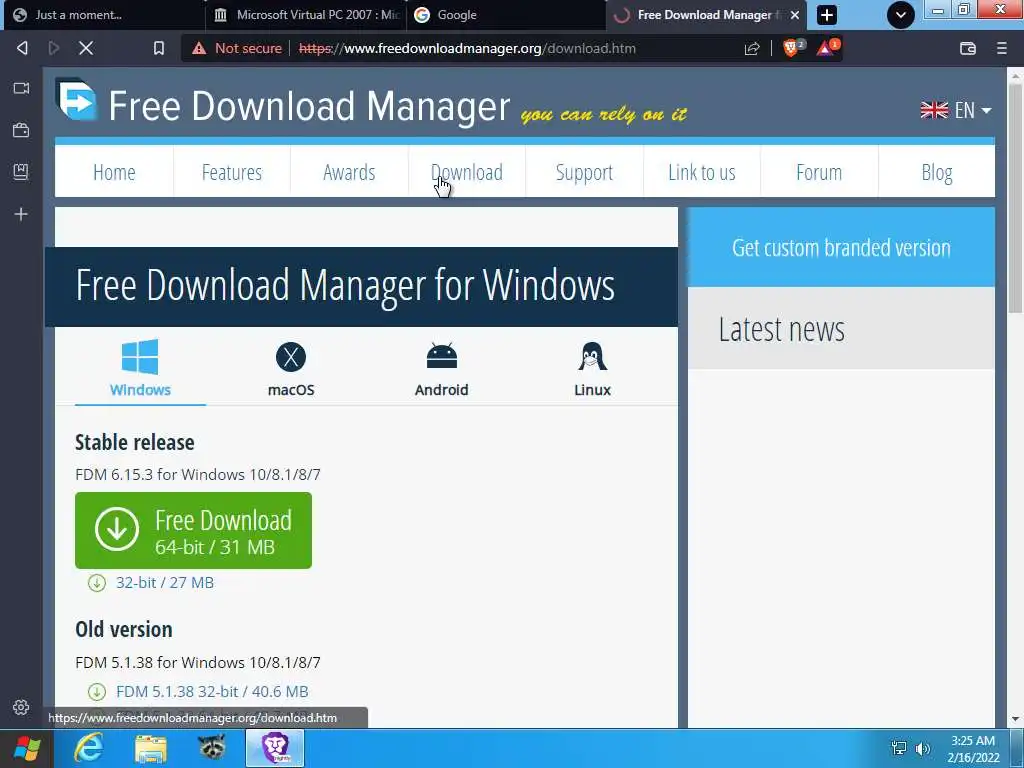Image resolution: width=1024 pixels, height=768 pixels.
Task: Open the sidebar settings gear
Action: pyautogui.click(x=21, y=707)
